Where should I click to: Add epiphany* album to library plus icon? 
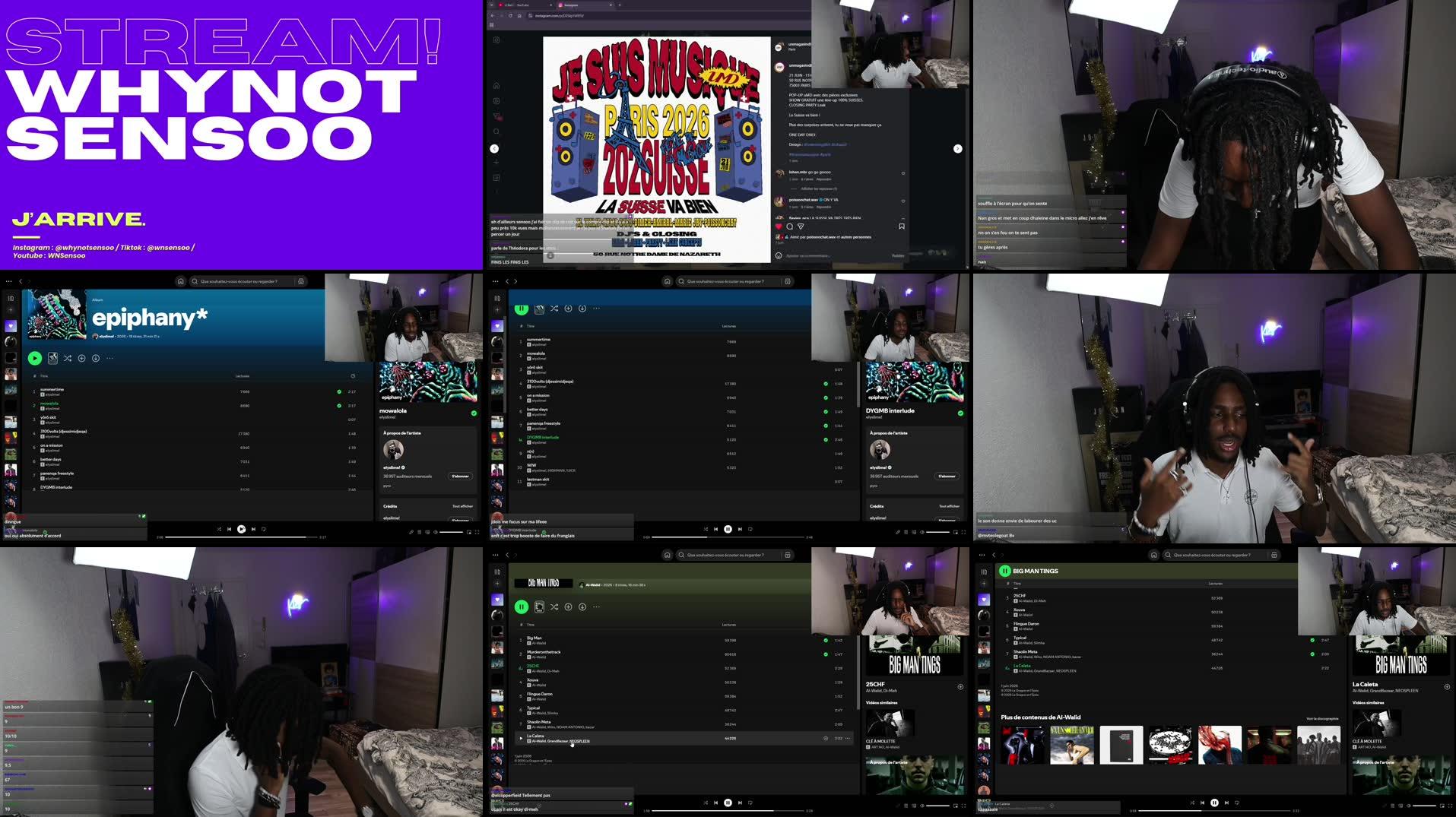click(81, 358)
